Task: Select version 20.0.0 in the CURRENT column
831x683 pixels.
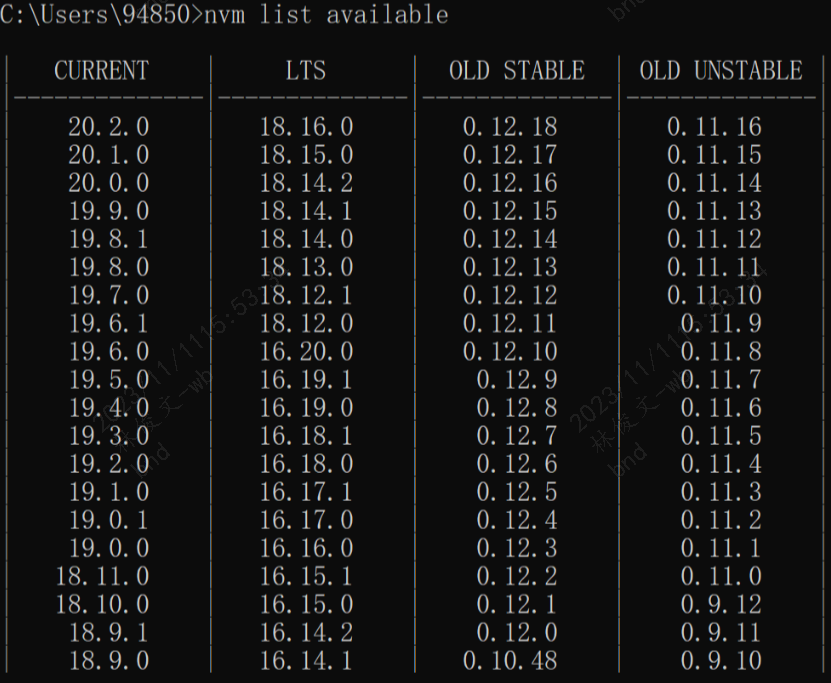Action: [109, 183]
